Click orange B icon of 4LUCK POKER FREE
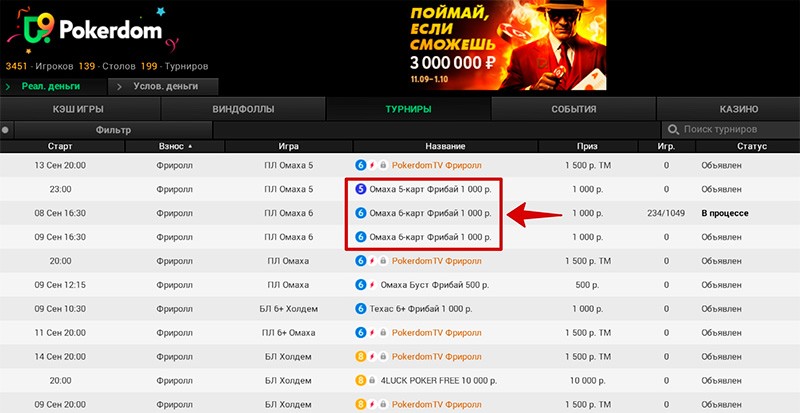The width and height of the screenshot is (800, 413). (361, 380)
